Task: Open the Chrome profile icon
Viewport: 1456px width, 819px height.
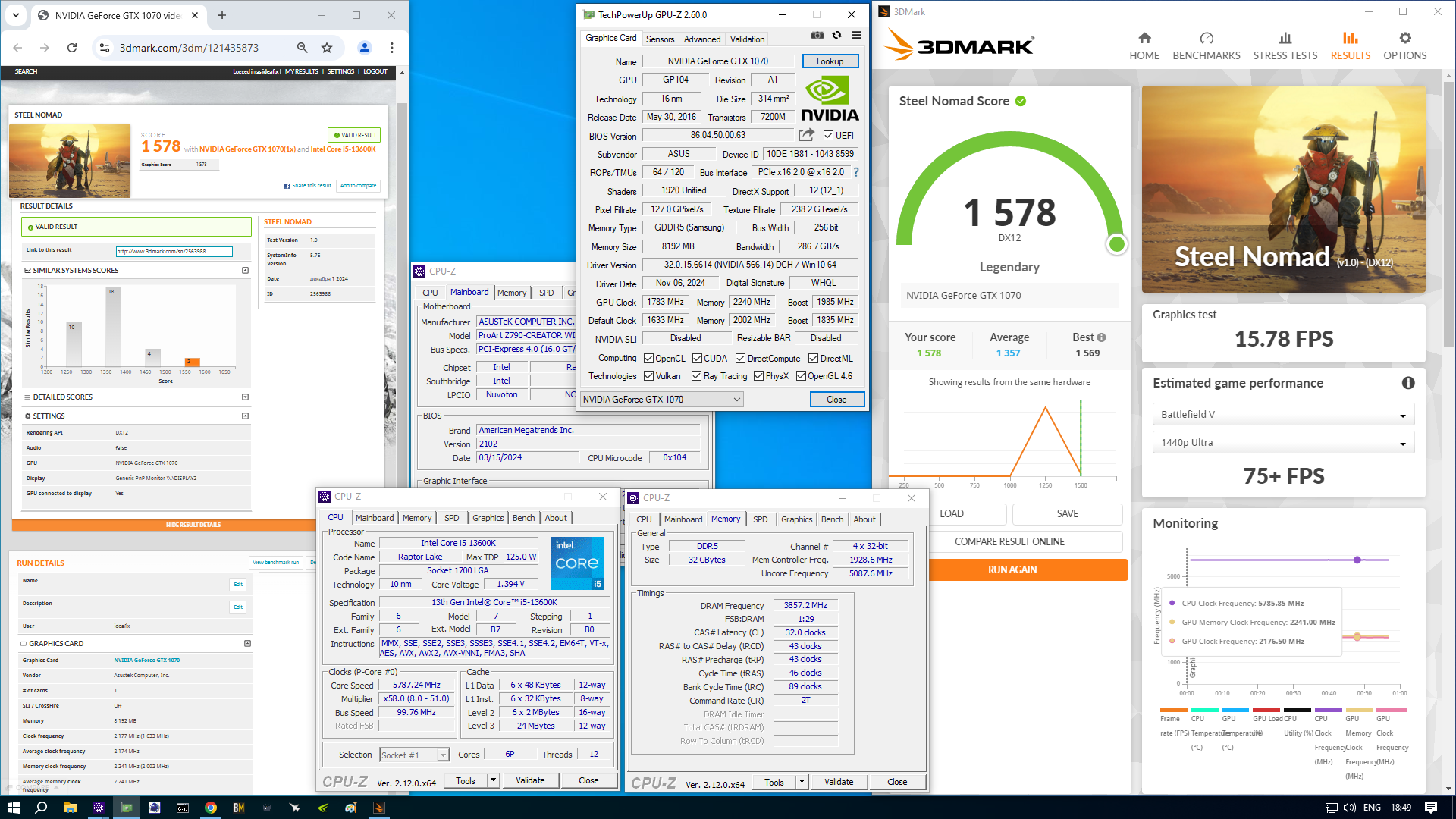Action: click(365, 48)
